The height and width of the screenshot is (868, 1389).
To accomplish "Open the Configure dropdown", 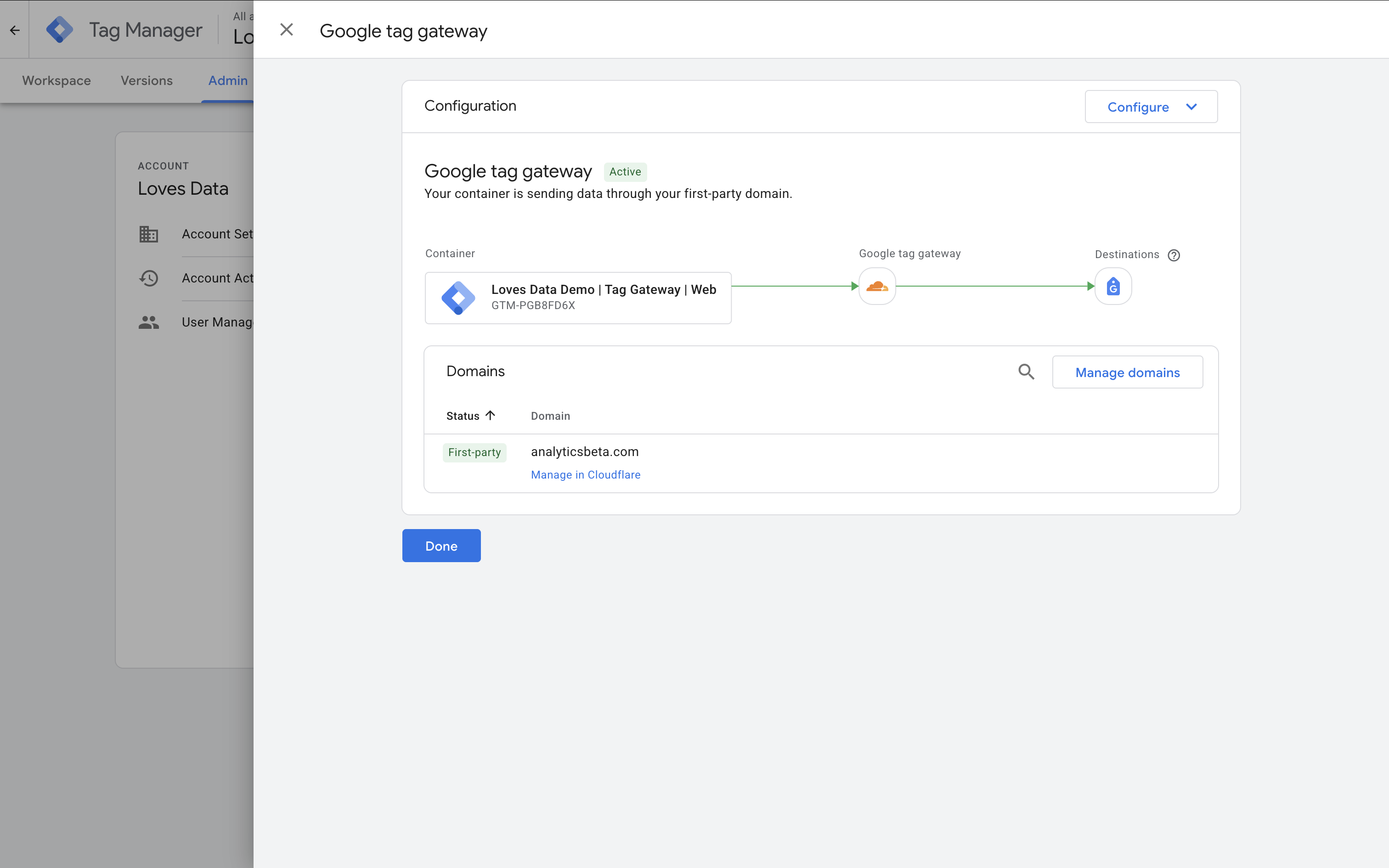I will pos(1151,107).
